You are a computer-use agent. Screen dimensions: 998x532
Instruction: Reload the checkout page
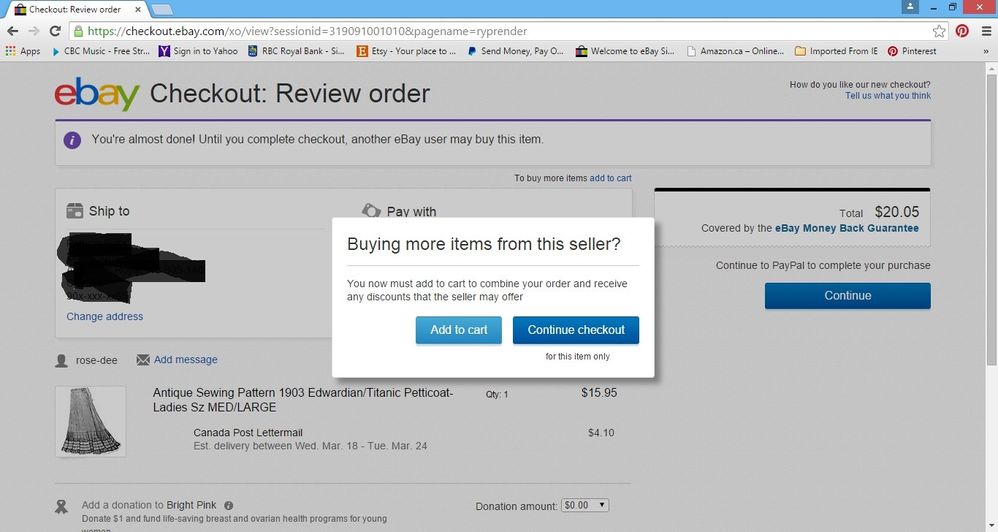point(55,31)
